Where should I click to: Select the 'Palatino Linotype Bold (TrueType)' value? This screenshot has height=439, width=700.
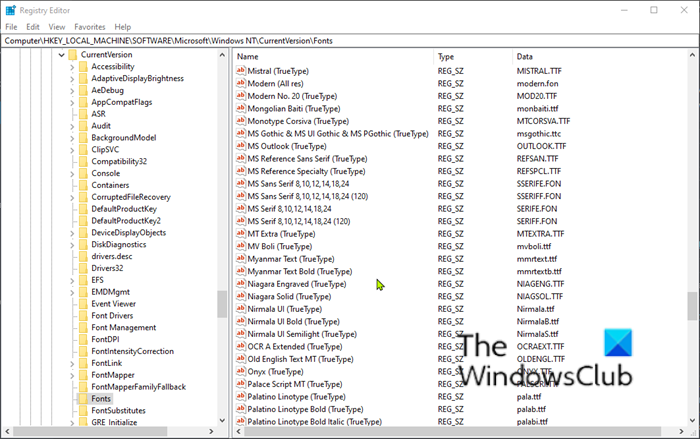pos(305,409)
